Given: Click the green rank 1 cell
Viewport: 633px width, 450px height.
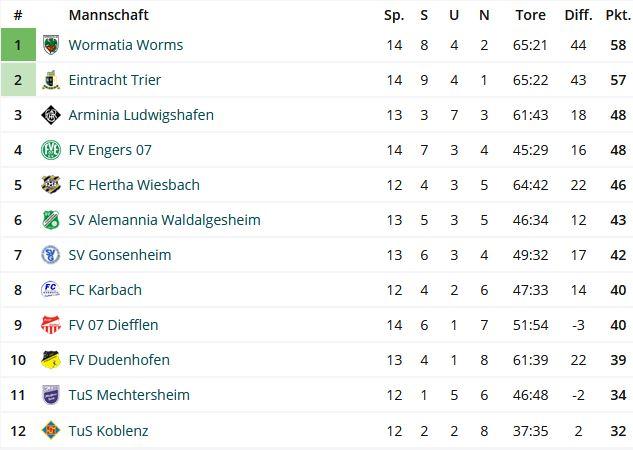Looking at the screenshot, I should 18,45.
